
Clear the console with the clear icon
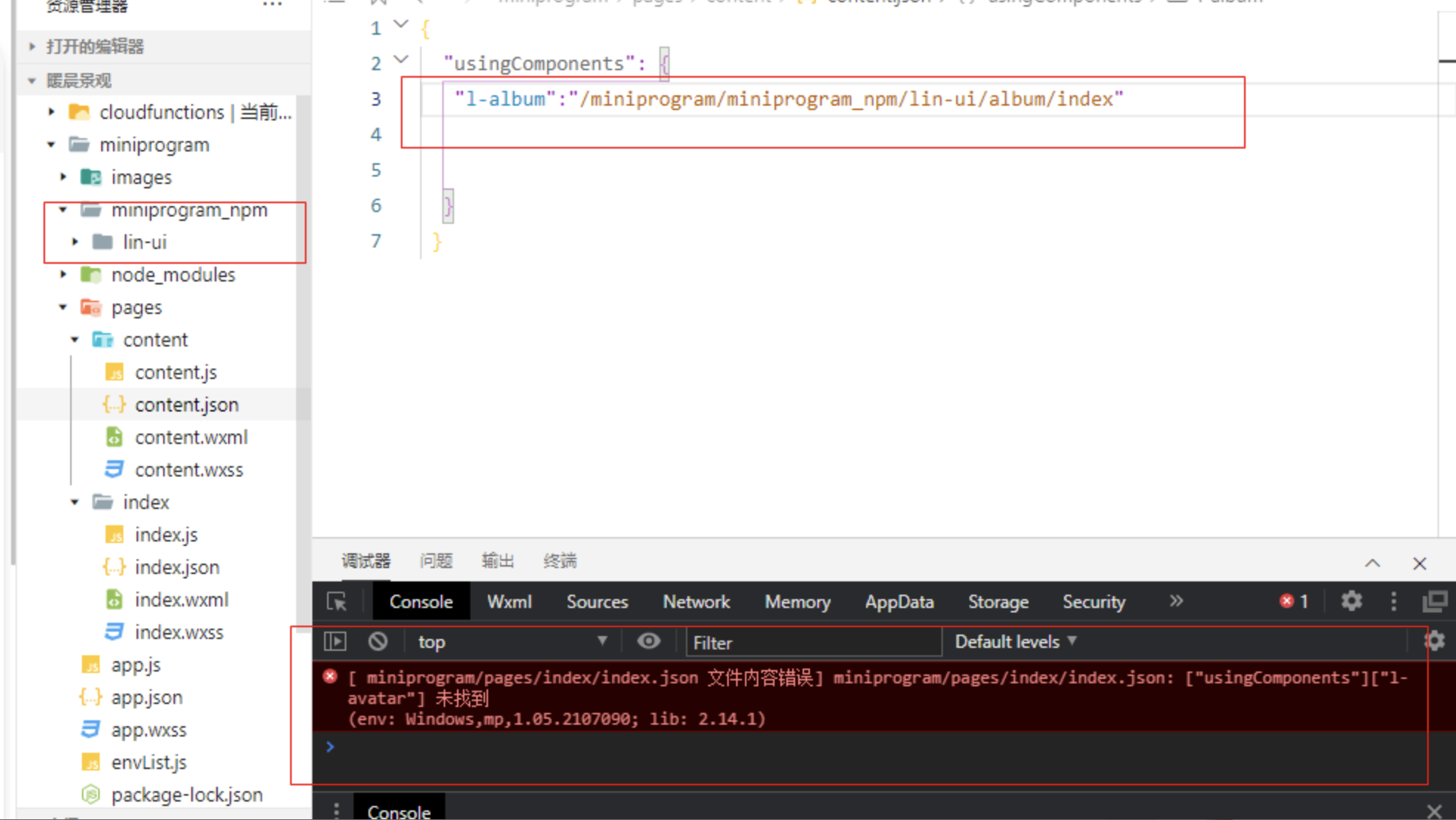[379, 640]
